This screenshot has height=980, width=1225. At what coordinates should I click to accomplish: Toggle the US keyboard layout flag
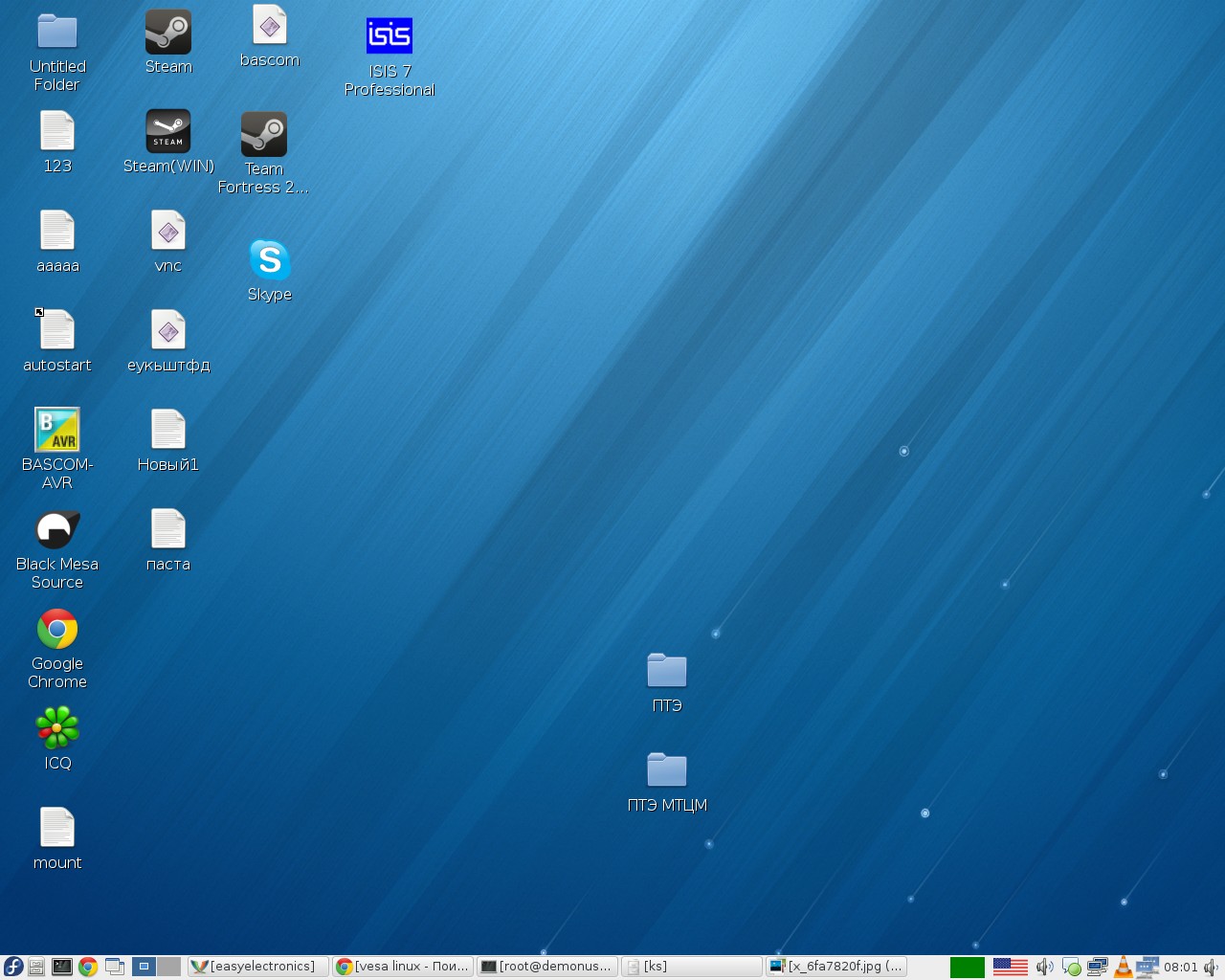coord(1010,967)
